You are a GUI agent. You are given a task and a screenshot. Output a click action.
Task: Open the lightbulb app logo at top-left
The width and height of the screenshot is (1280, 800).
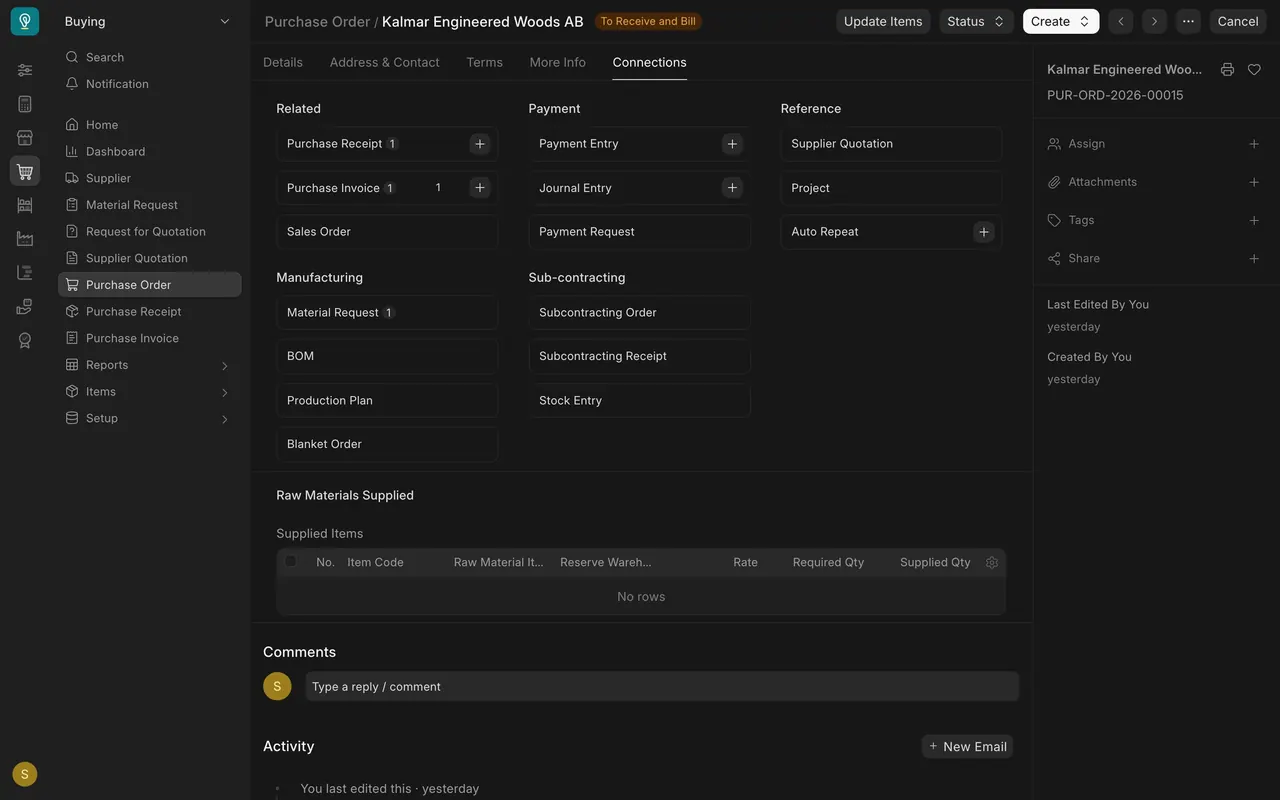click(25, 21)
